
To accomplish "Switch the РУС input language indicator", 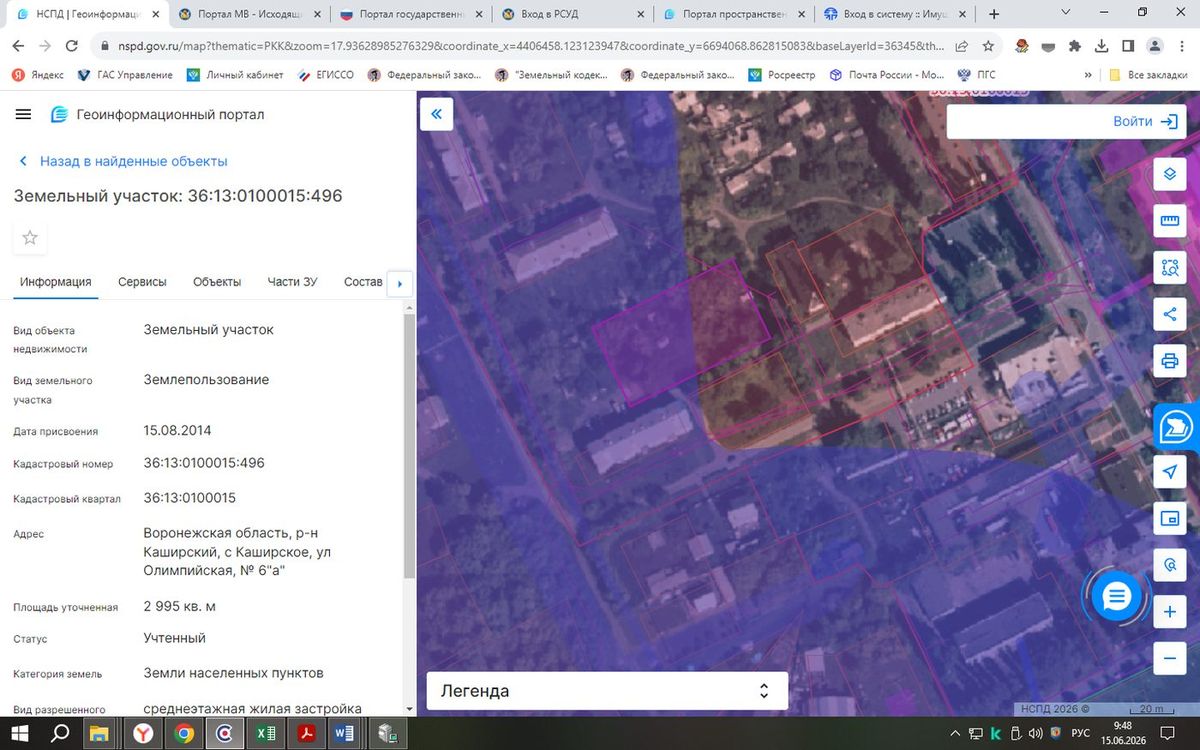I will (x=1081, y=733).
